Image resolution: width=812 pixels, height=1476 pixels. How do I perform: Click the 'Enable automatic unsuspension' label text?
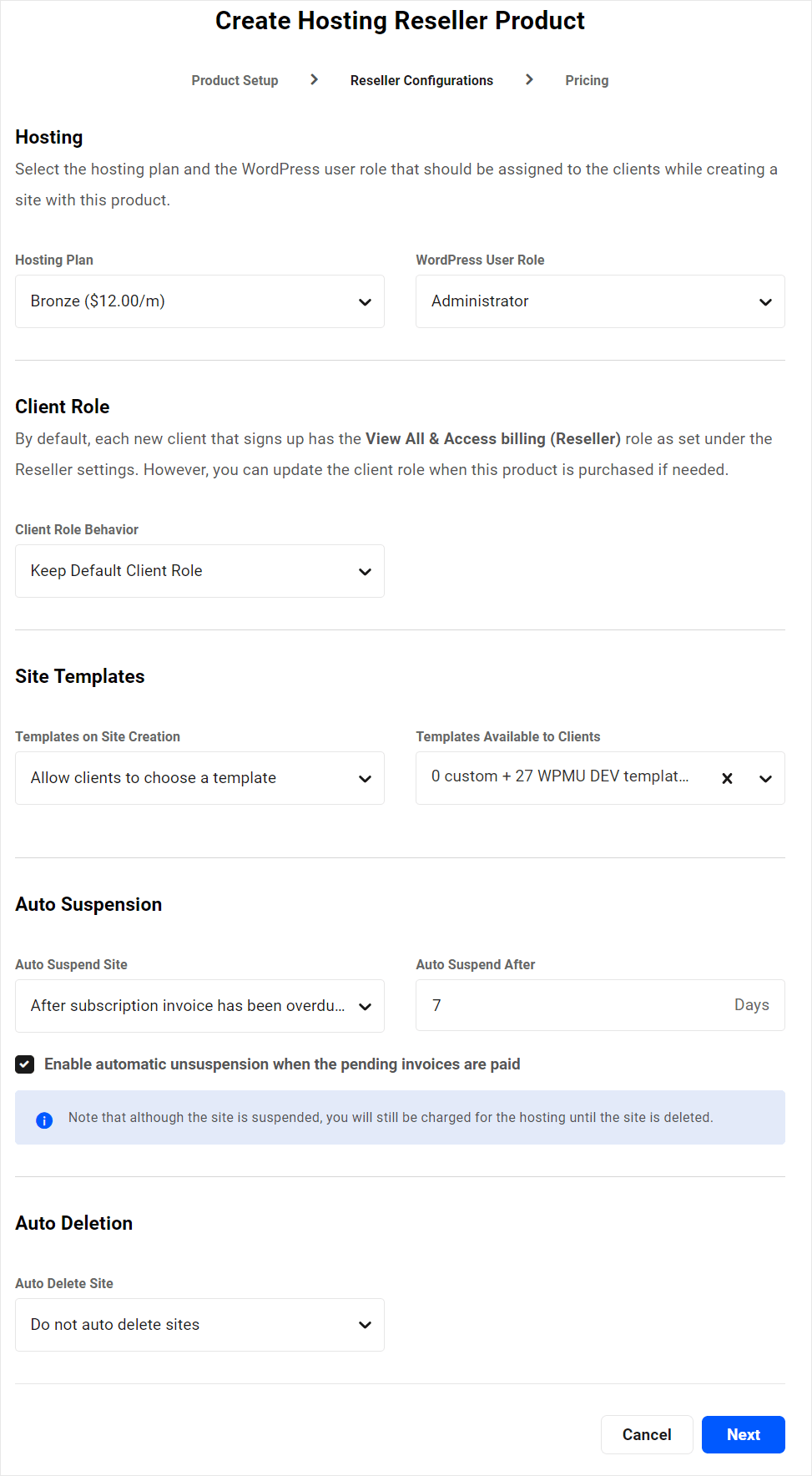click(x=282, y=1064)
